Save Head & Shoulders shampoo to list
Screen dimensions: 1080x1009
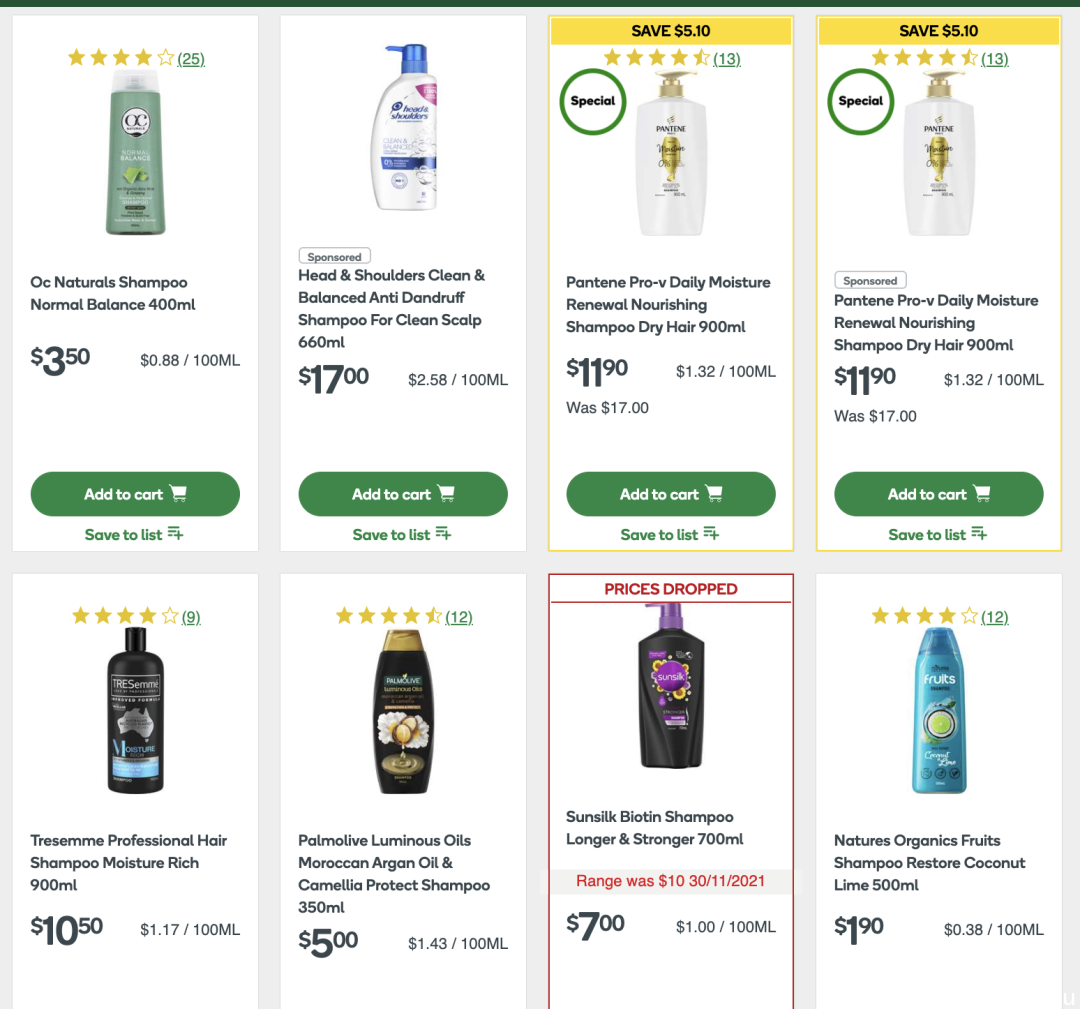tap(402, 534)
